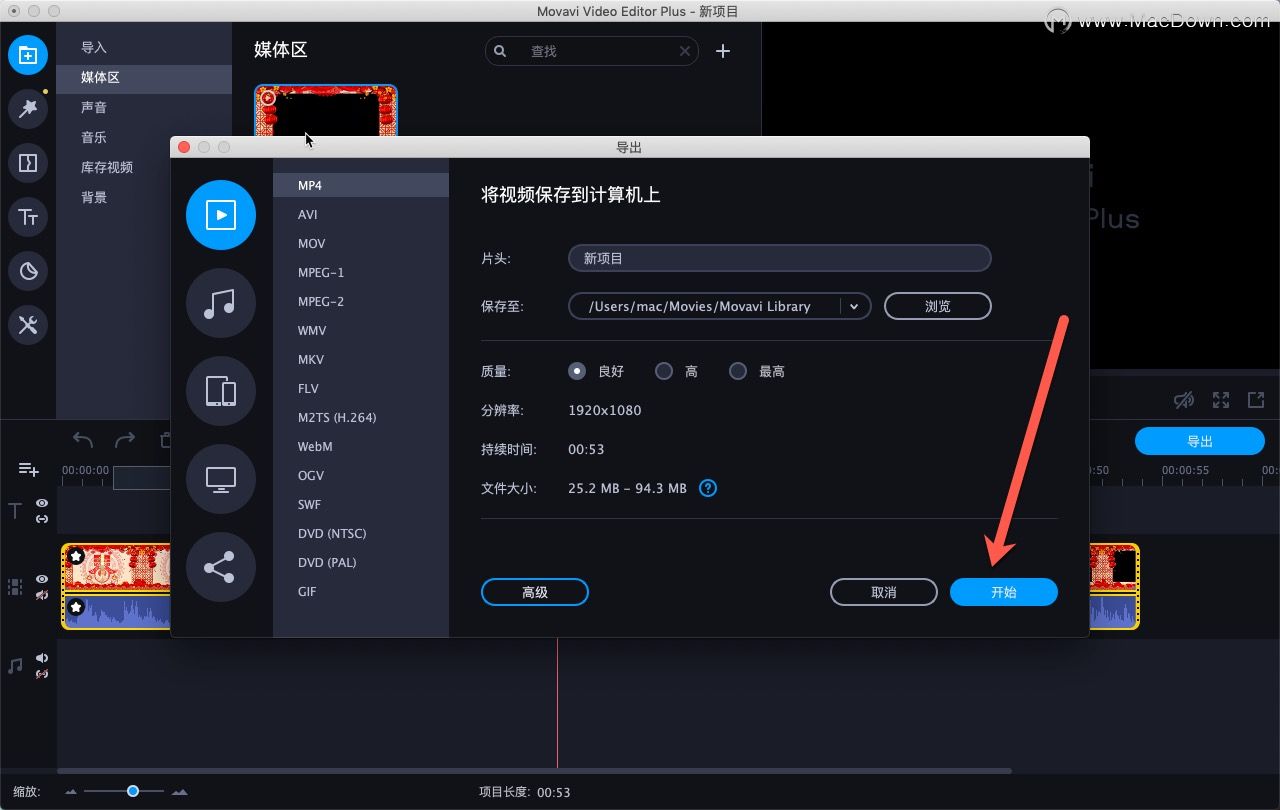Click the add track icon
Viewport: 1280px width, 810px height.
pos(29,469)
